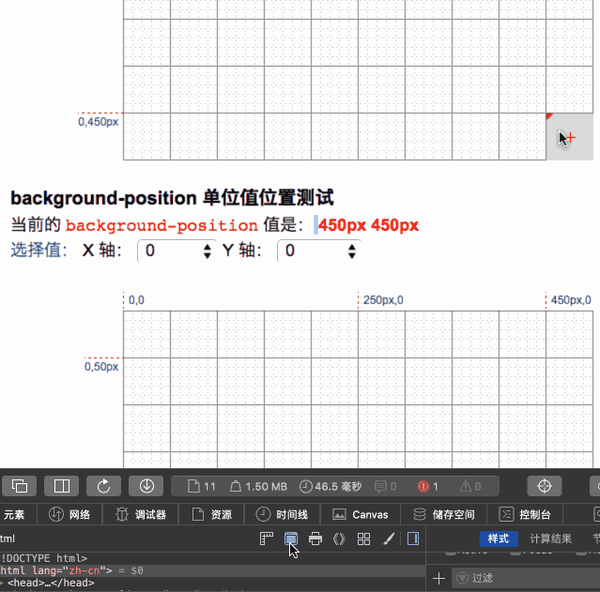
Task: Click the undock into separate window button
Action: tap(19, 486)
